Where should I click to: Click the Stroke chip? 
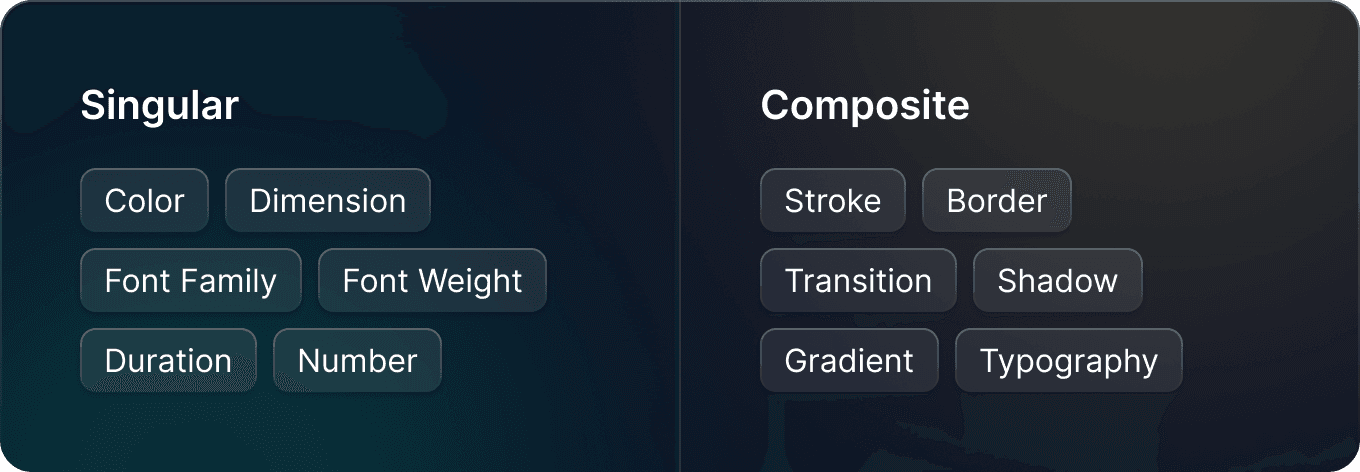[833, 200]
